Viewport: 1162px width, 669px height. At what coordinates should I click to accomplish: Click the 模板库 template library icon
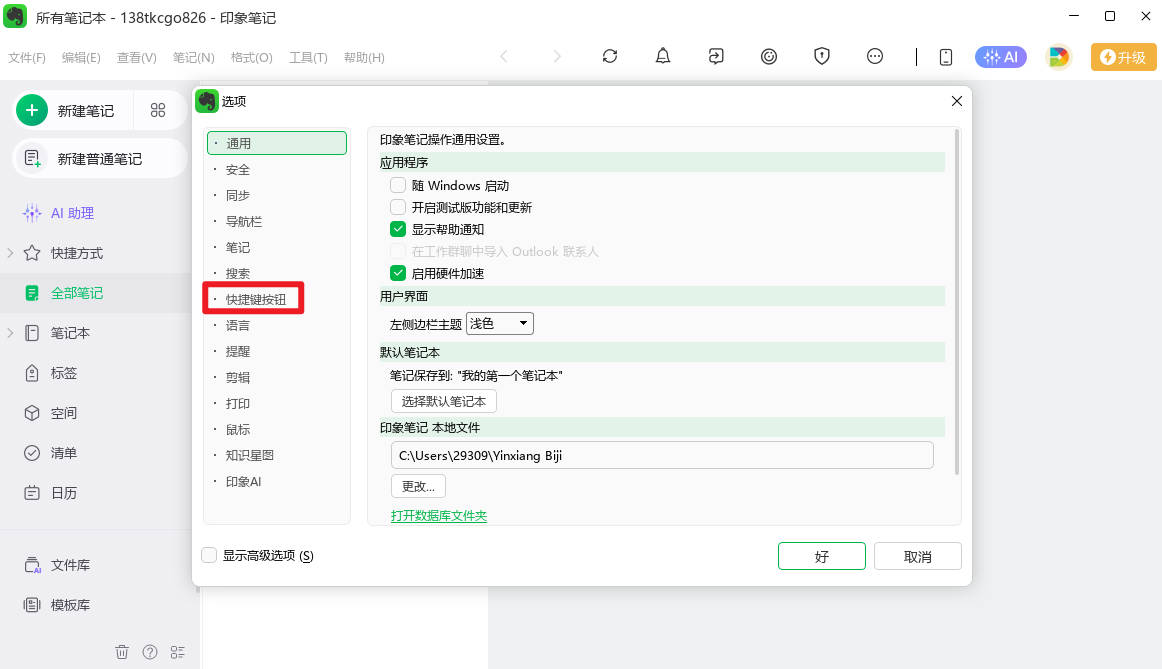[32, 605]
